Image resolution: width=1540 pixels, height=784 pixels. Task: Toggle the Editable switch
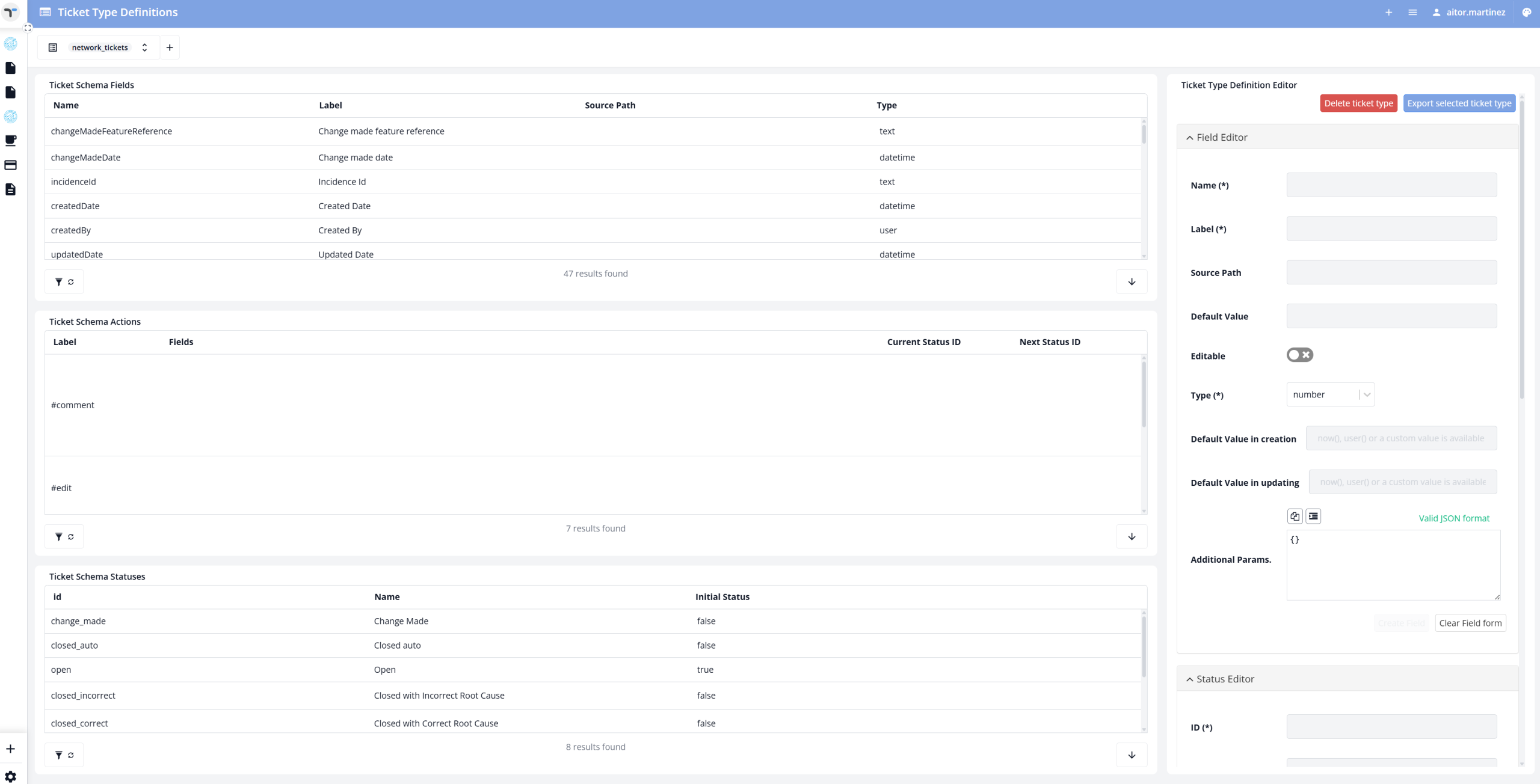point(1299,355)
